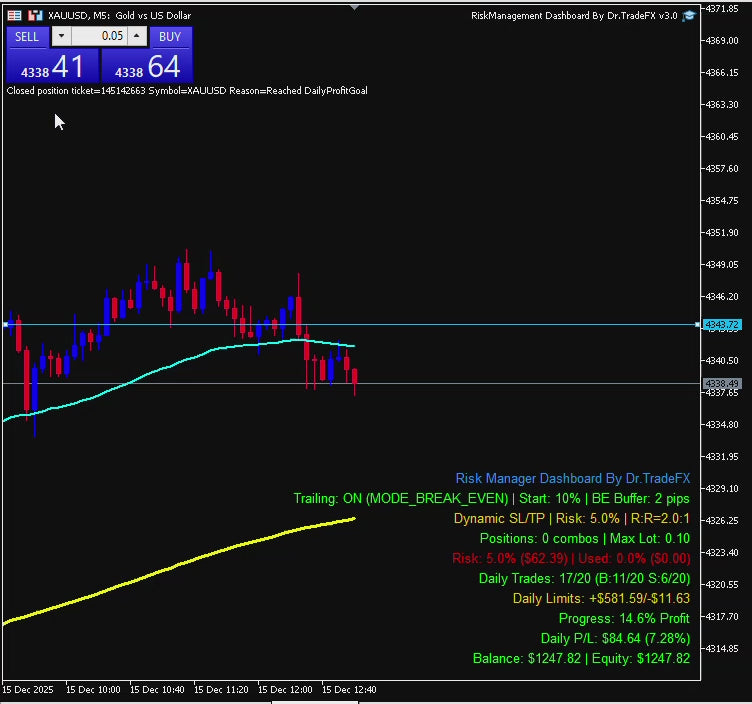Click the buy price 4338 64 tile
Viewport: 752px width, 704px height.
tap(146, 67)
